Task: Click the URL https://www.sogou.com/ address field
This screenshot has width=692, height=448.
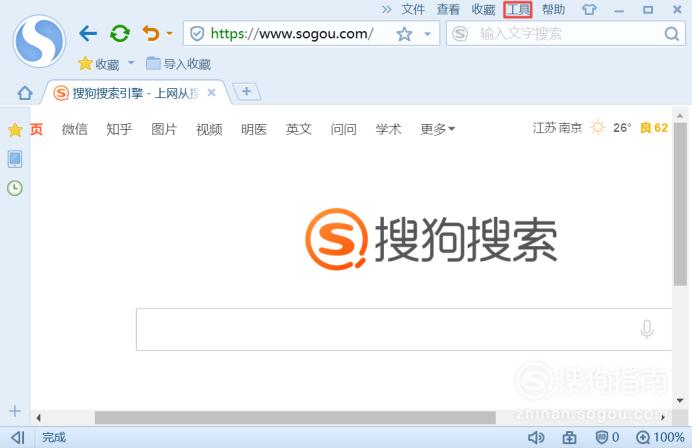Action: 292,34
